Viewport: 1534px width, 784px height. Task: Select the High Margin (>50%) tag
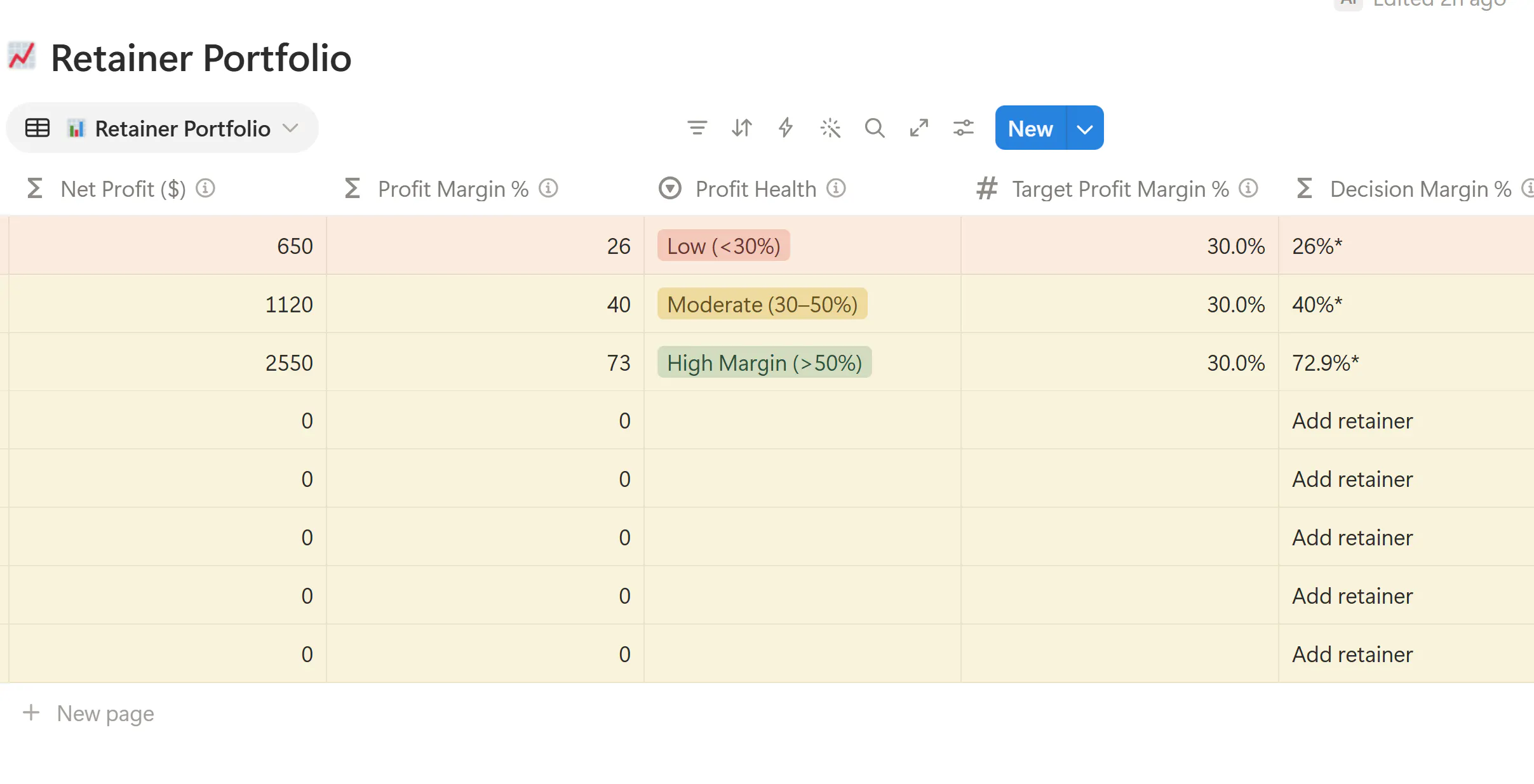click(764, 362)
